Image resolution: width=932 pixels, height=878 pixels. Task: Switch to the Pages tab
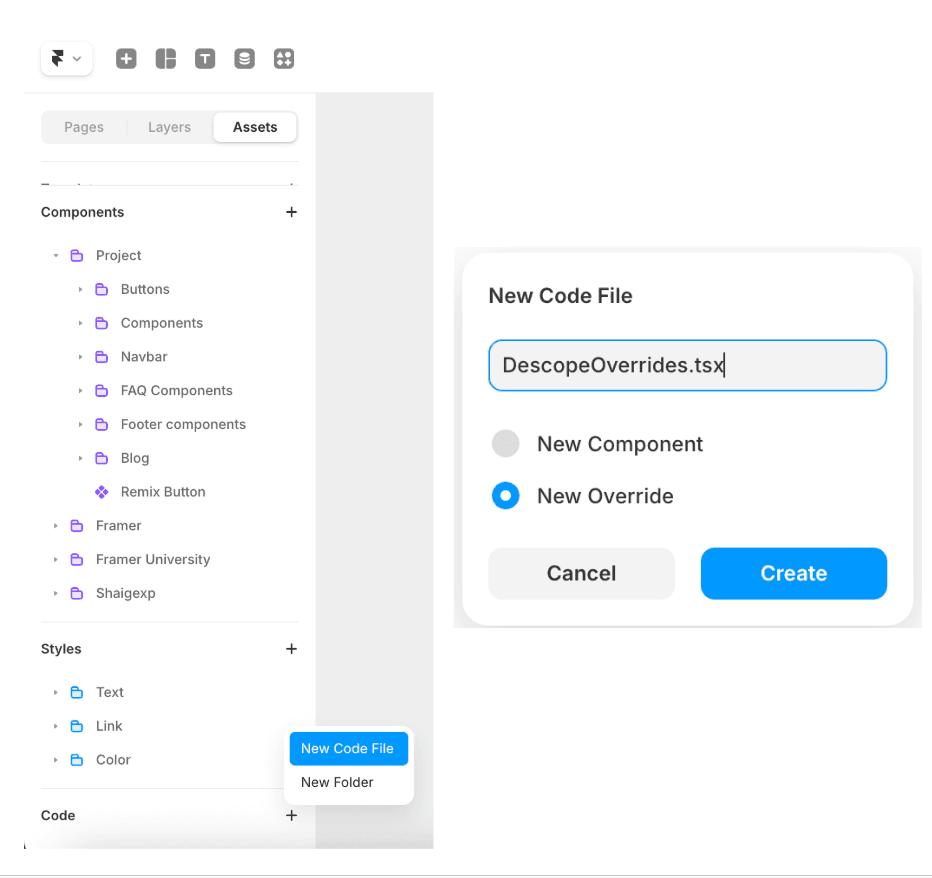click(84, 127)
